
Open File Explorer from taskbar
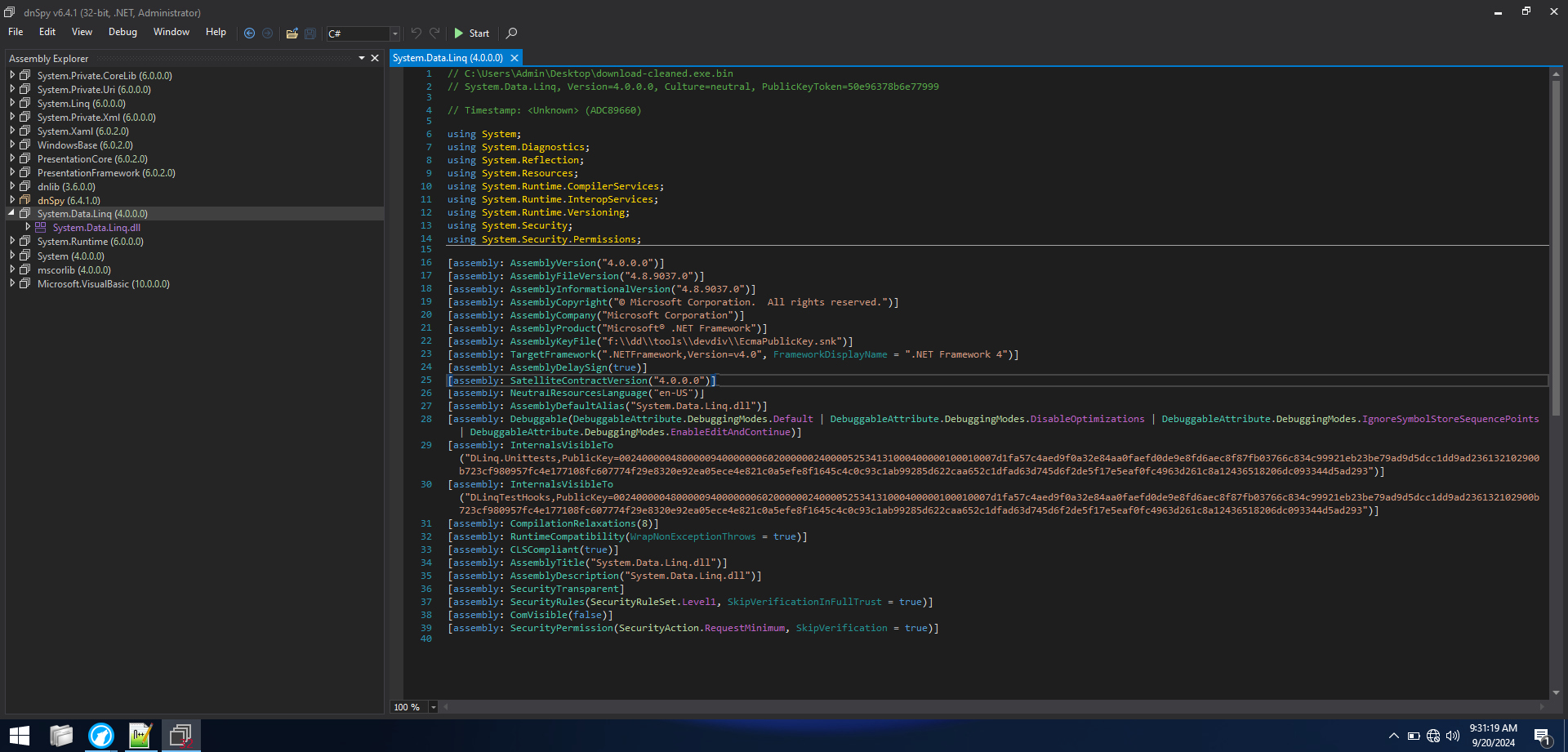[61, 736]
